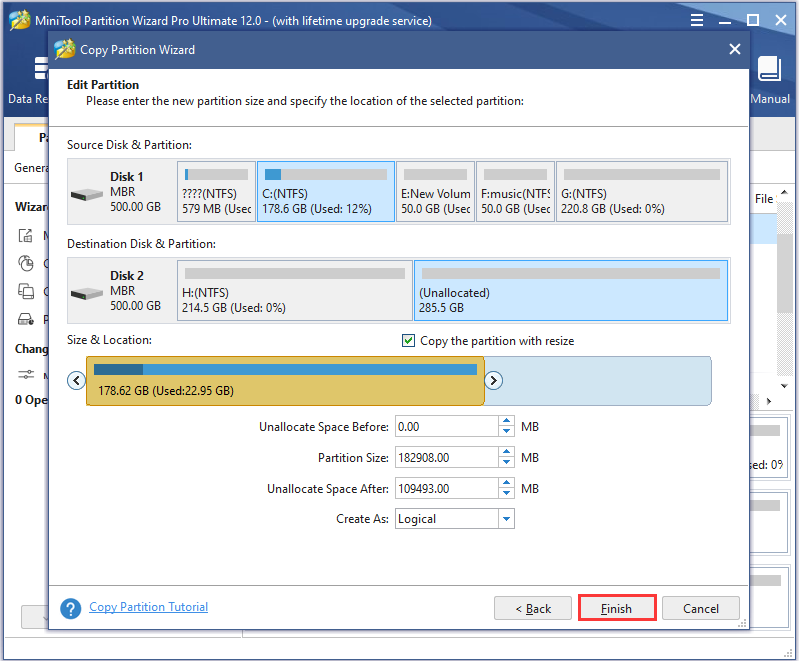The height and width of the screenshot is (661, 799).
Task: Click the Disk 2 drive icon
Action: pos(87,294)
